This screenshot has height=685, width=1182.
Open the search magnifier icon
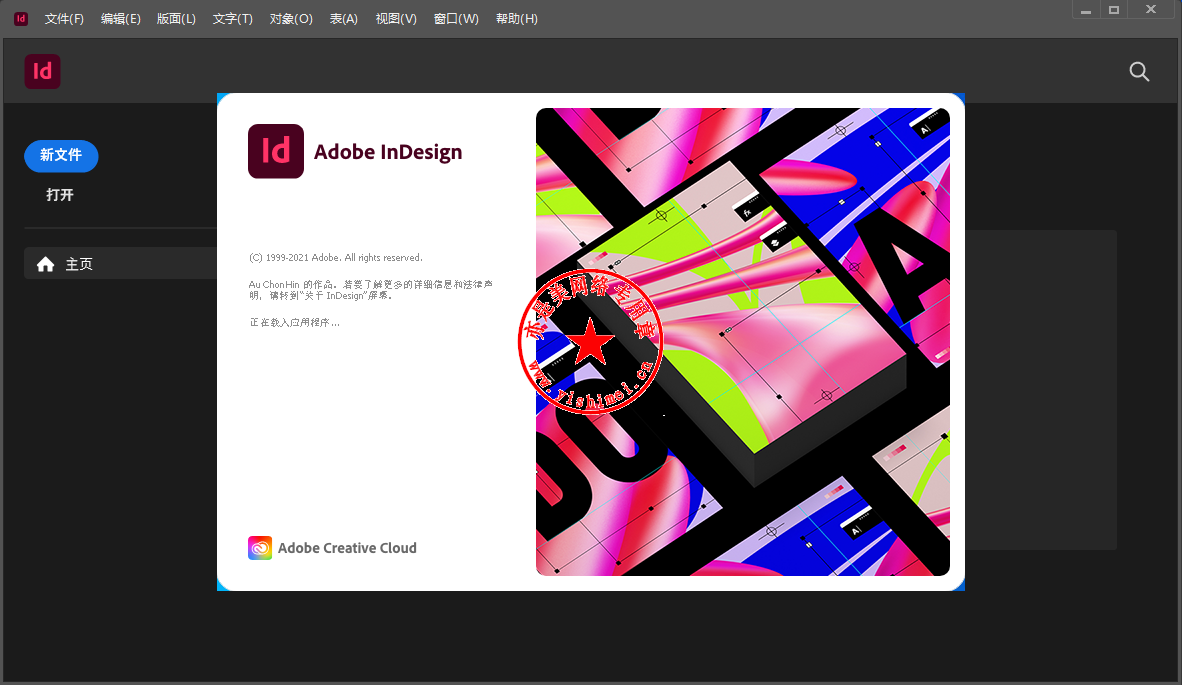pyautogui.click(x=1139, y=72)
